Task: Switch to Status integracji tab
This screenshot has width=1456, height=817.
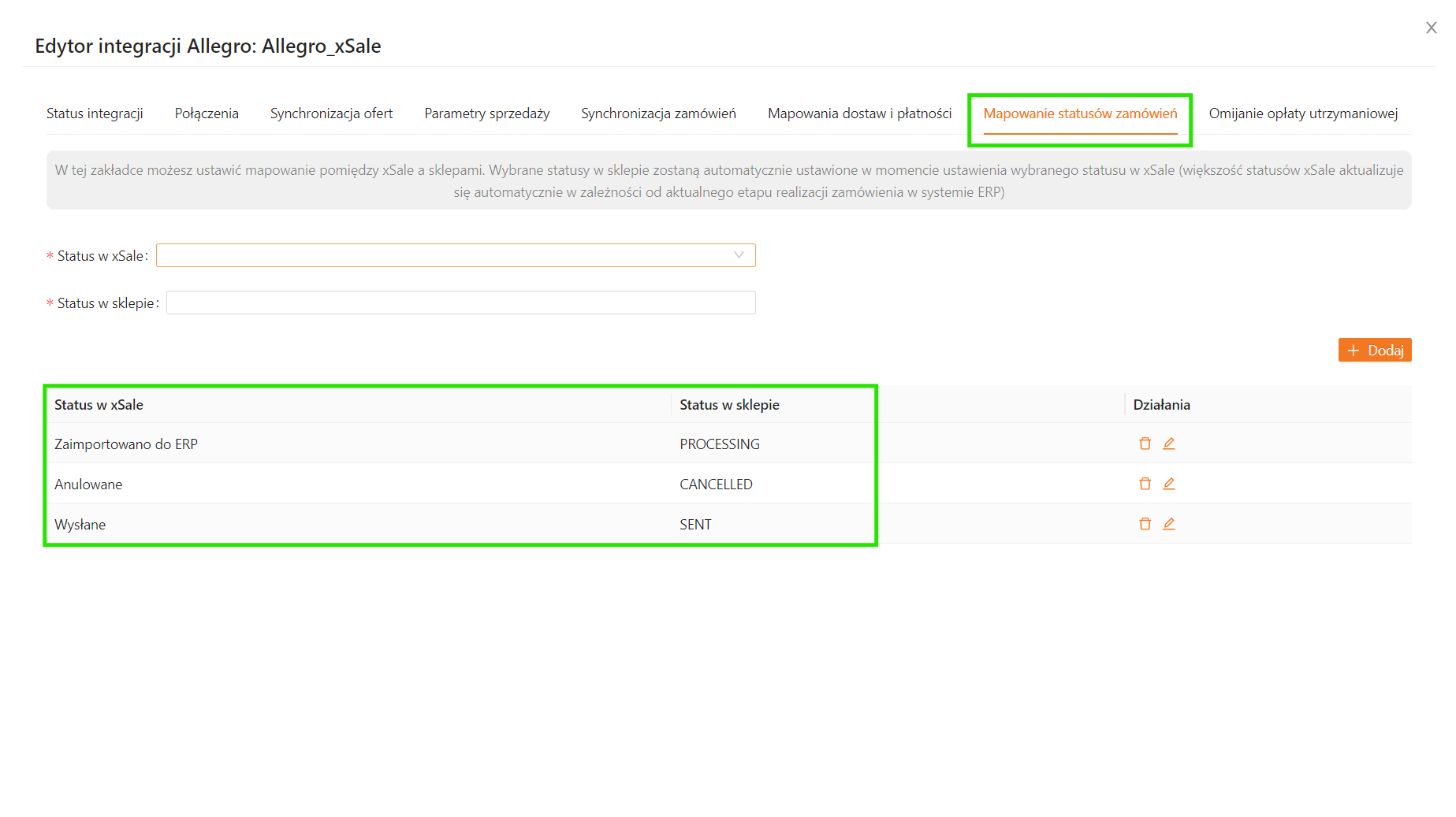Action: coord(95,113)
